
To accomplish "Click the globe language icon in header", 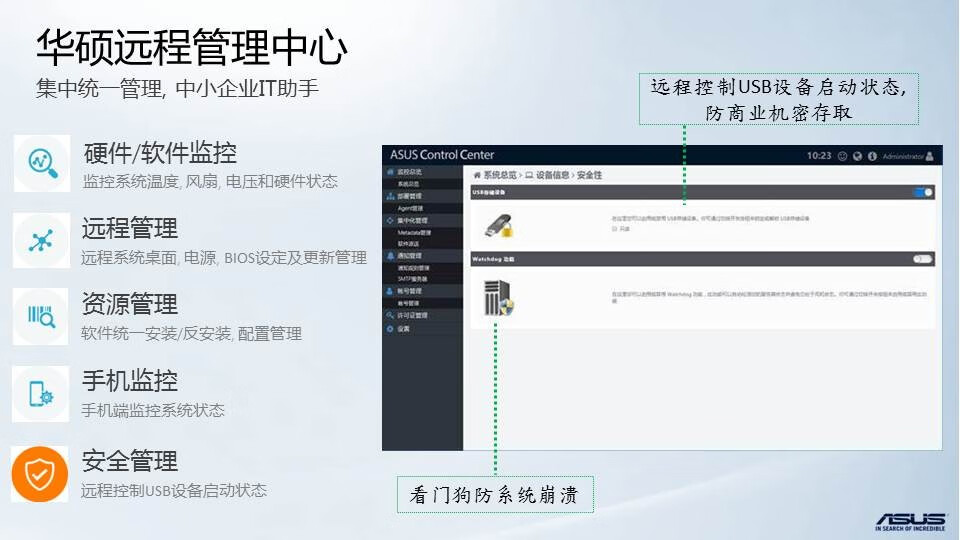I will tap(857, 156).
